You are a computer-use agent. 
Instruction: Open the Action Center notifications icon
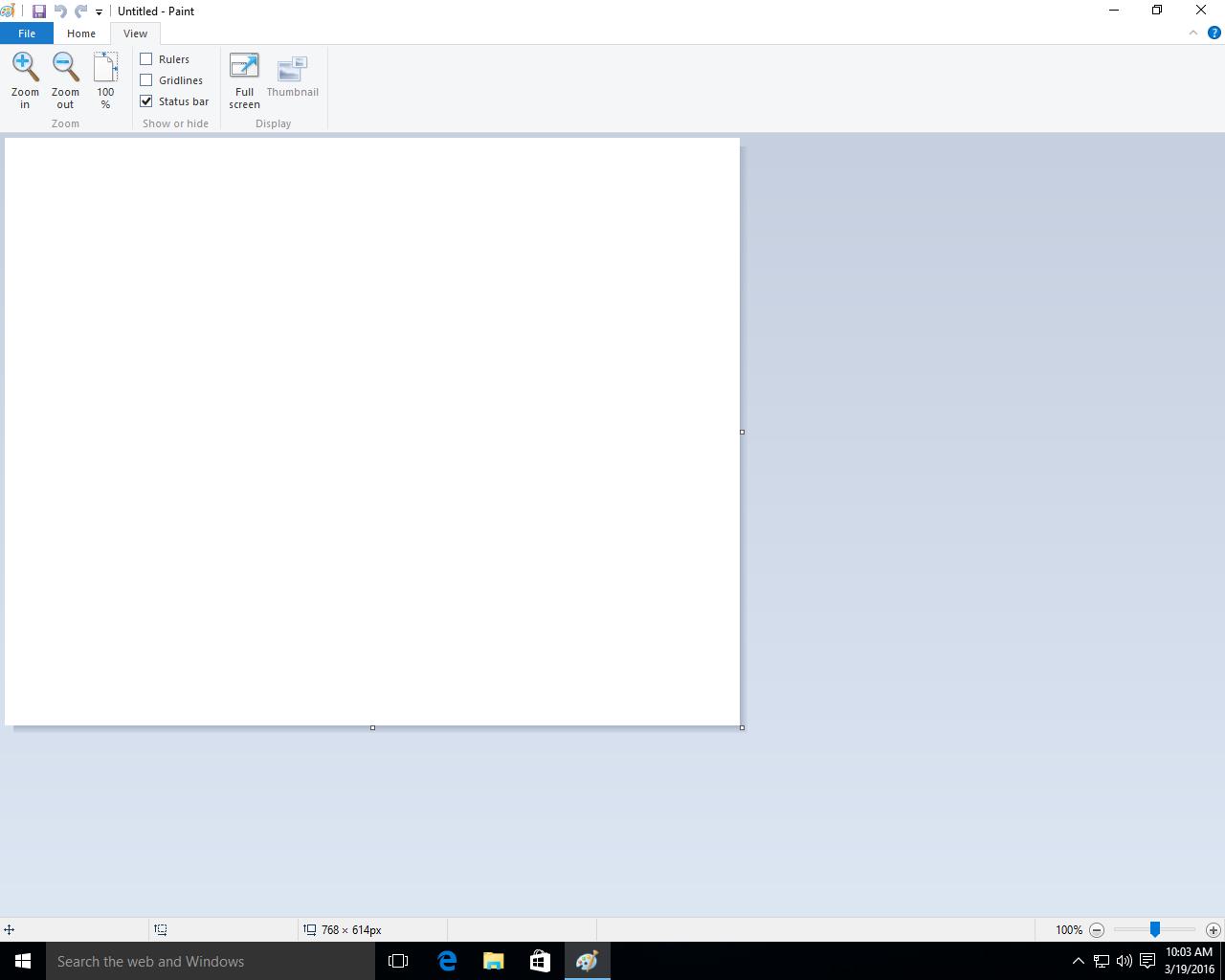point(1147,961)
